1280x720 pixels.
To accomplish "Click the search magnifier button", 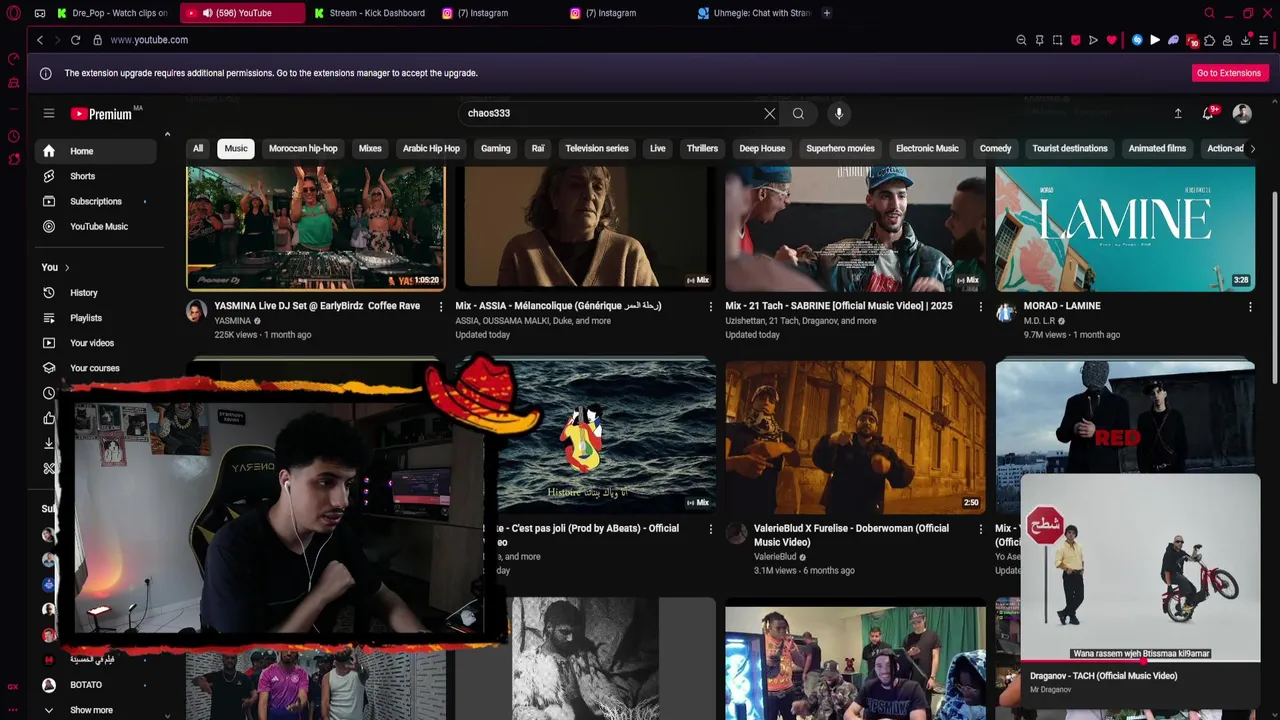I will point(798,113).
